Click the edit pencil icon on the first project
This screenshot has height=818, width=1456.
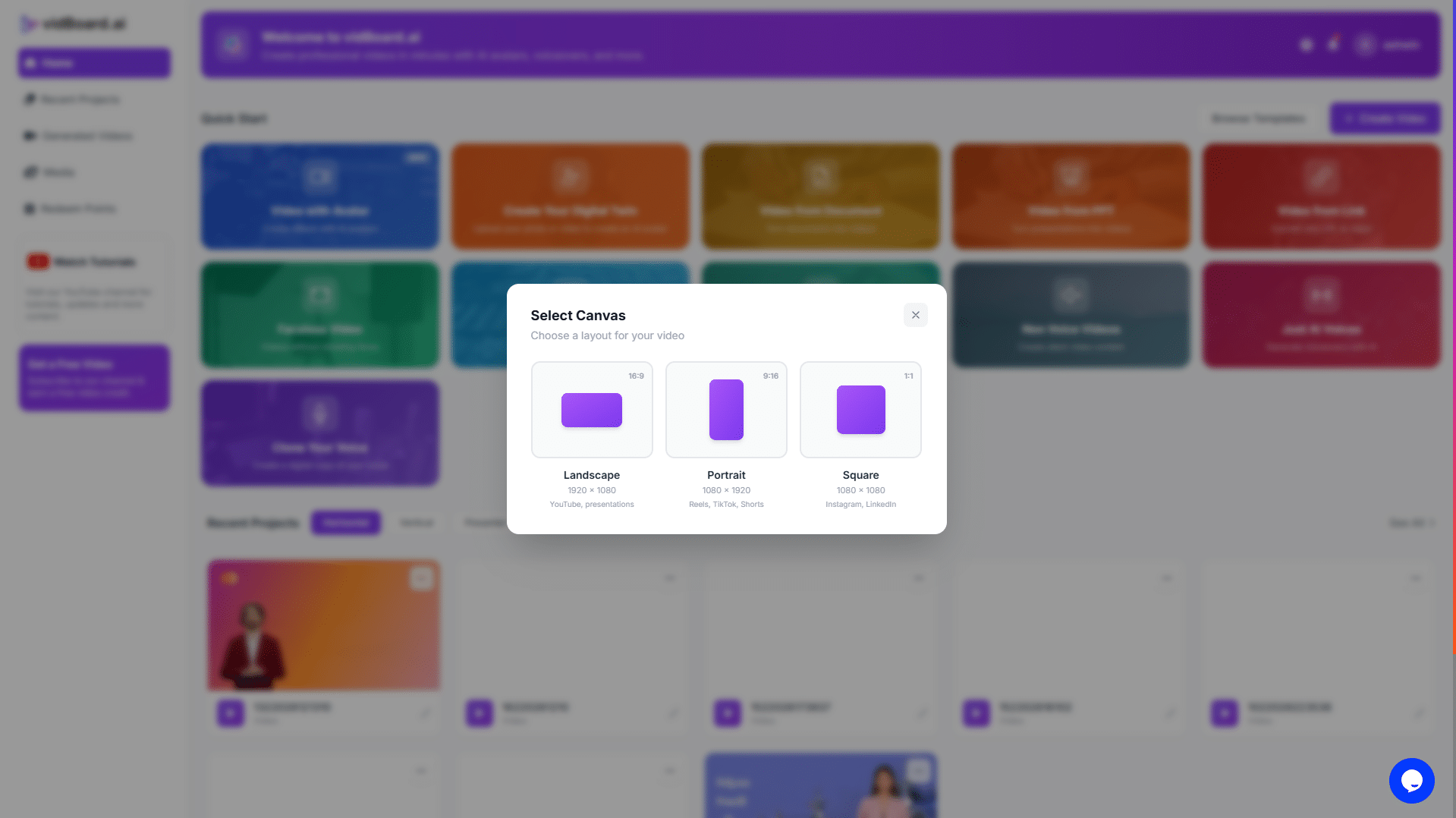(x=423, y=713)
